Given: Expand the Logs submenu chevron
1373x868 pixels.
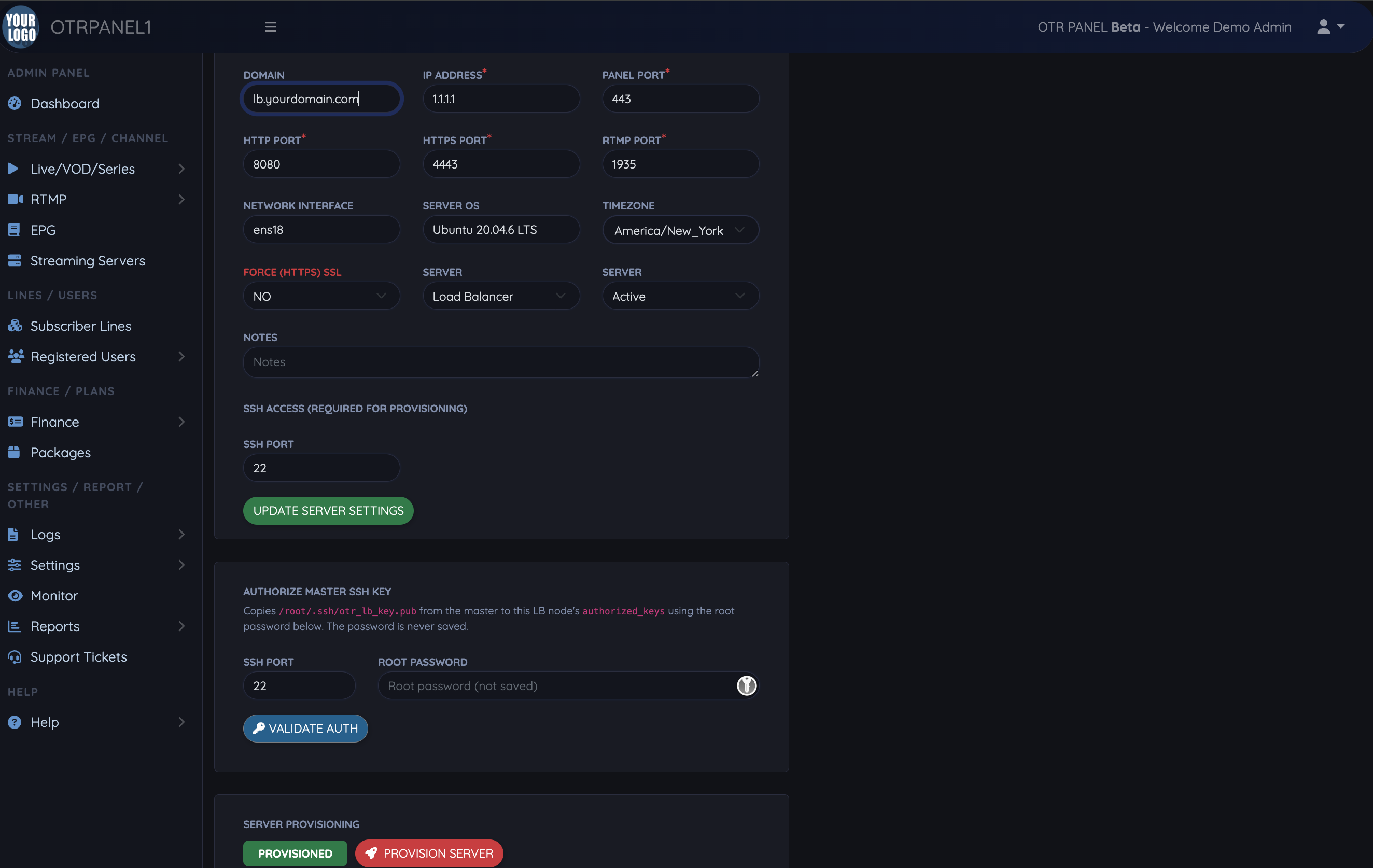Looking at the screenshot, I should (181, 535).
